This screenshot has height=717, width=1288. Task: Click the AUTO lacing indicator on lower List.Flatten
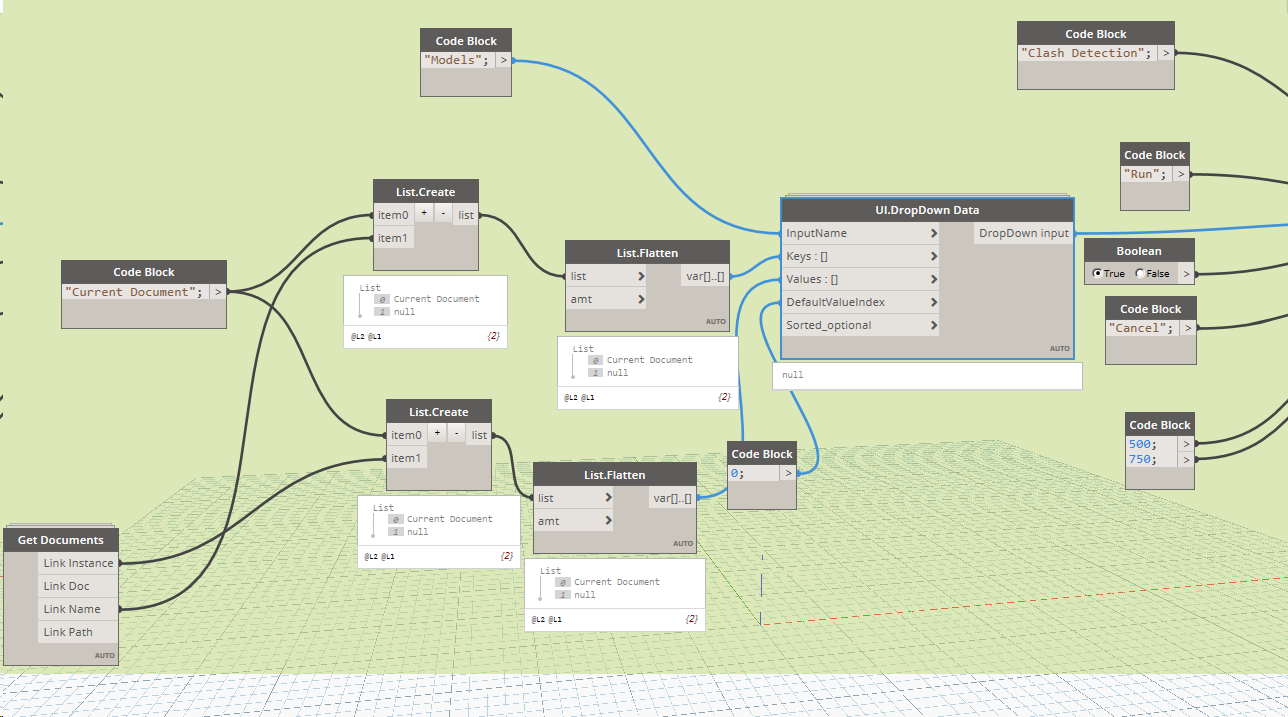tap(682, 543)
